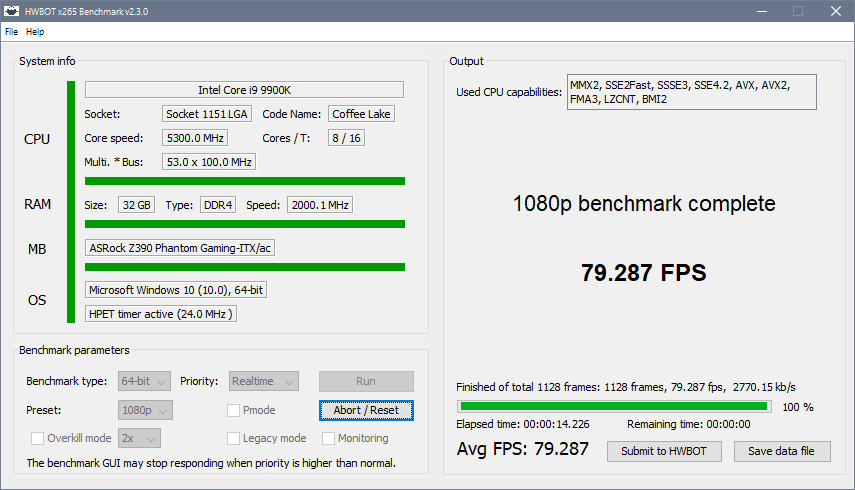855x490 pixels.
Task: Select the Socket 1151 LGA field
Action: [x=207, y=114]
